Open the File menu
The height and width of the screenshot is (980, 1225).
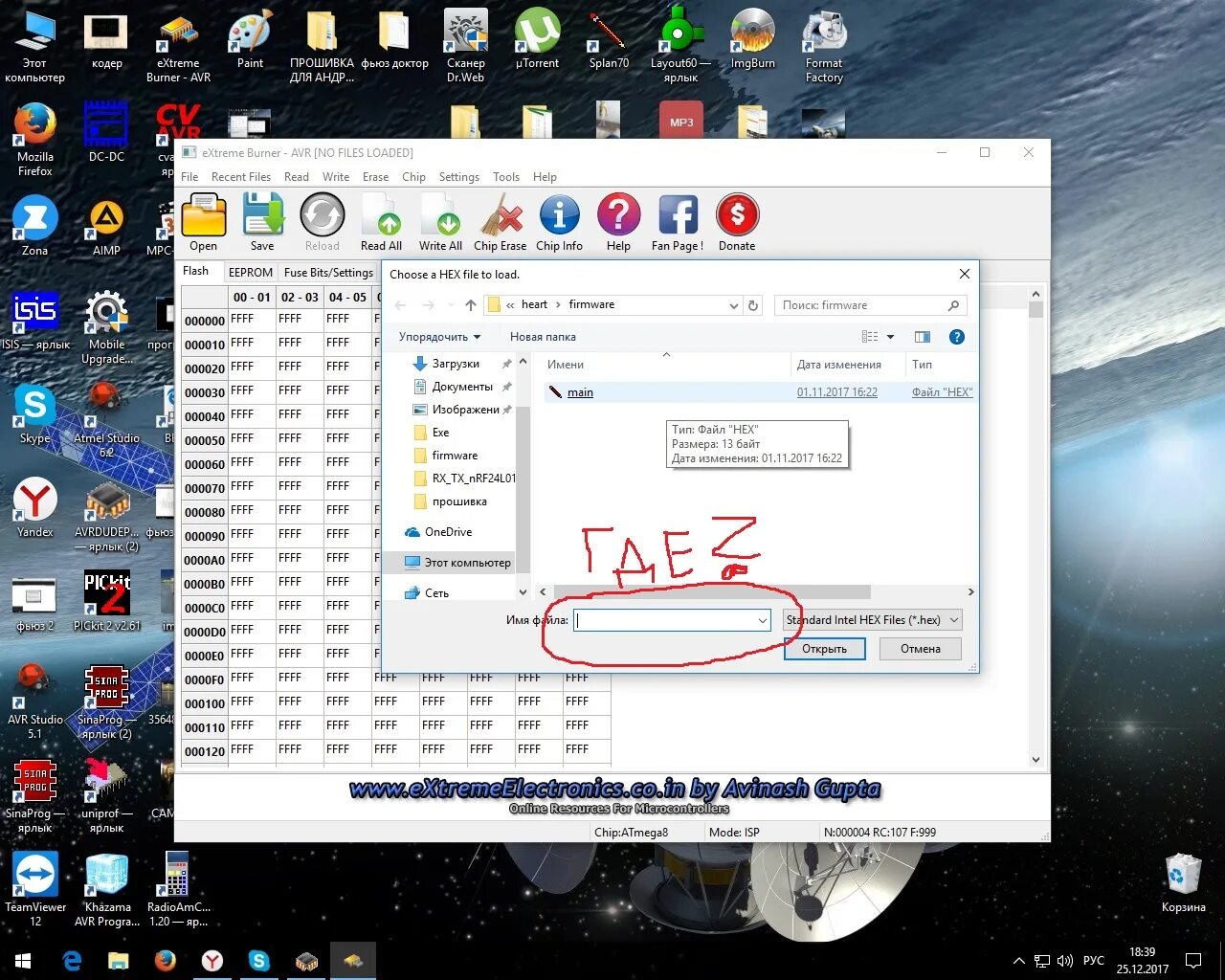point(189,177)
